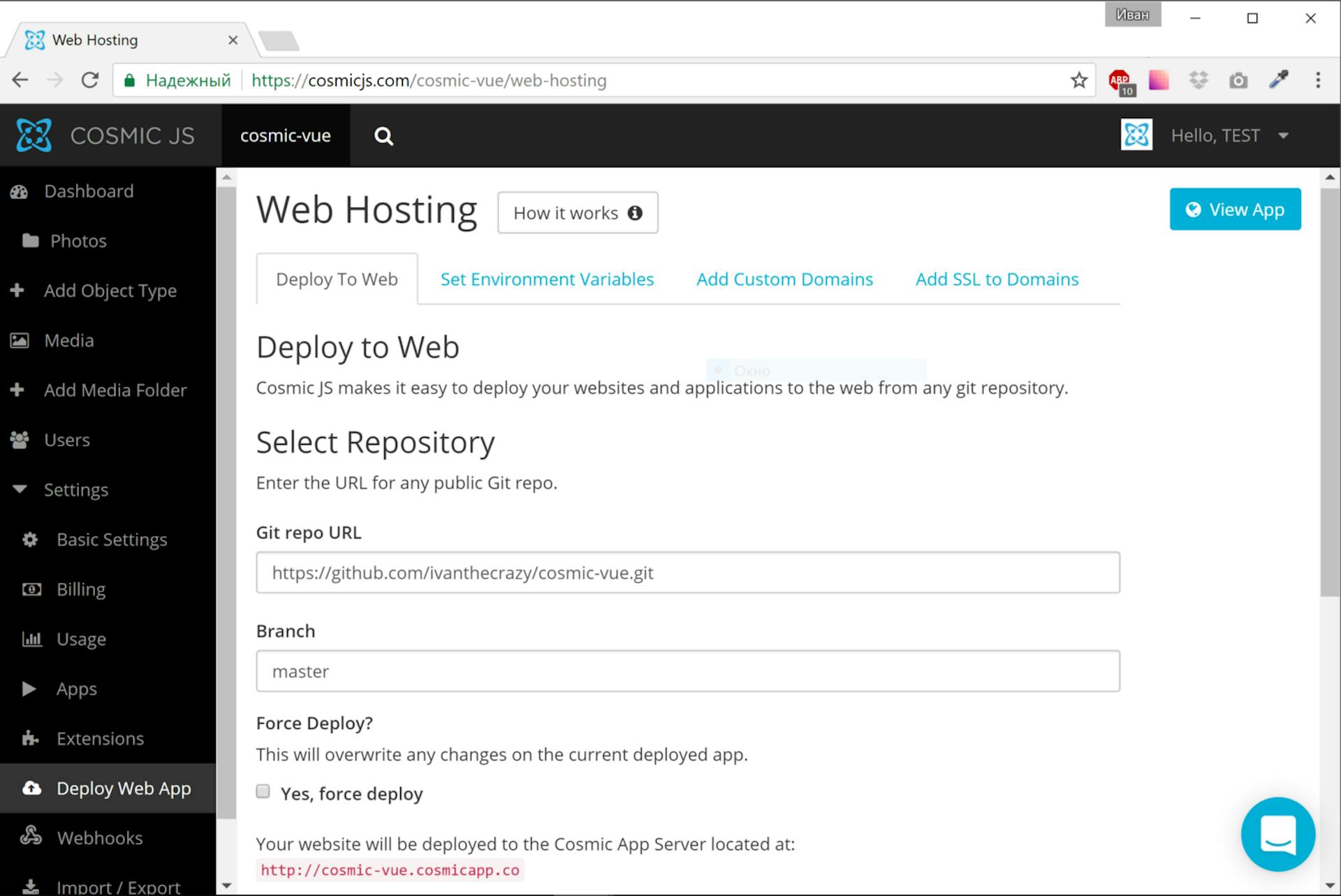Open the search in the top bar
This screenshot has width=1341, height=896.
point(383,135)
